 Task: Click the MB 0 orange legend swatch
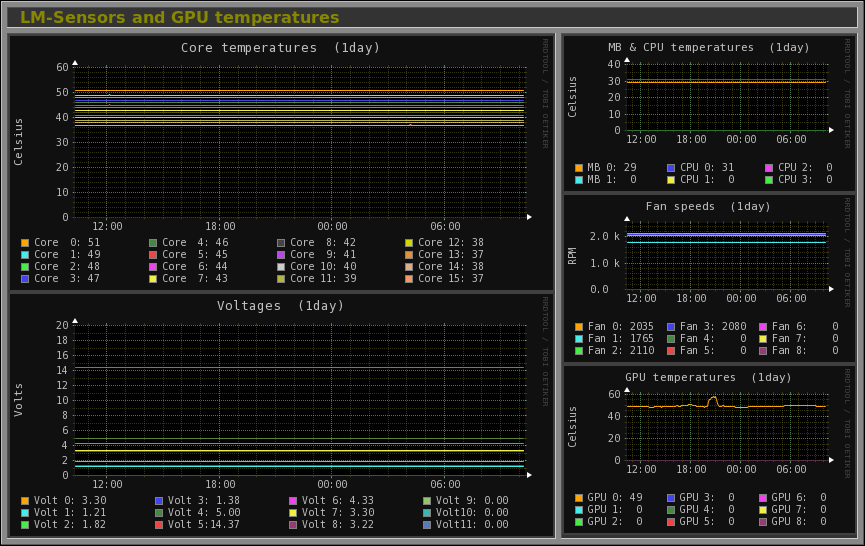(x=579, y=168)
